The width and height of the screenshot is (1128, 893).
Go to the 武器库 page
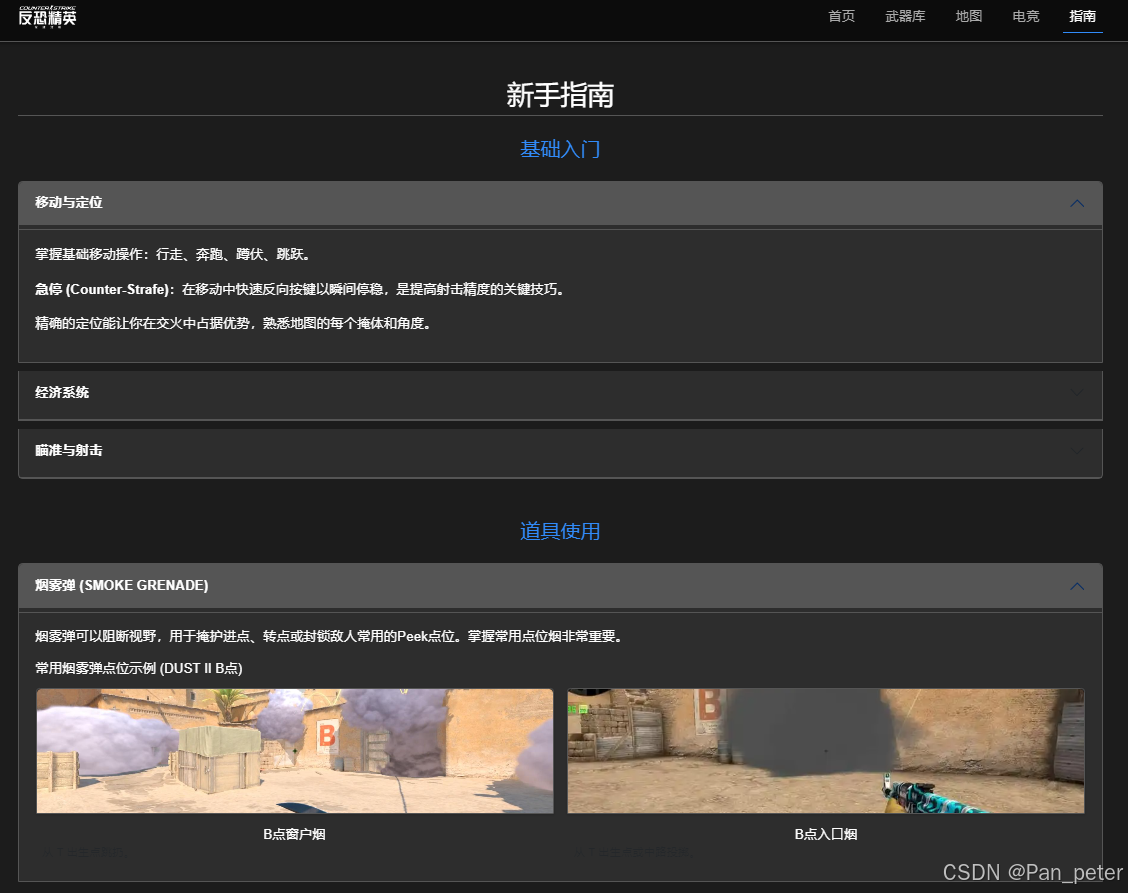(x=905, y=17)
